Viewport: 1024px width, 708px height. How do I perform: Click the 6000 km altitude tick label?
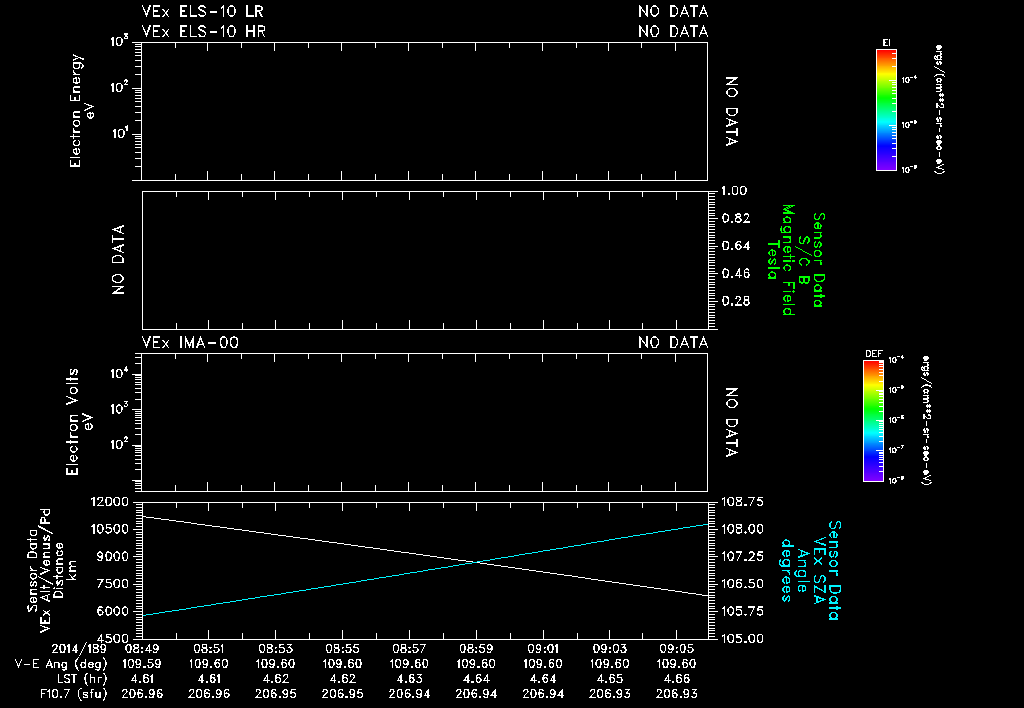click(x=112, y=611)
